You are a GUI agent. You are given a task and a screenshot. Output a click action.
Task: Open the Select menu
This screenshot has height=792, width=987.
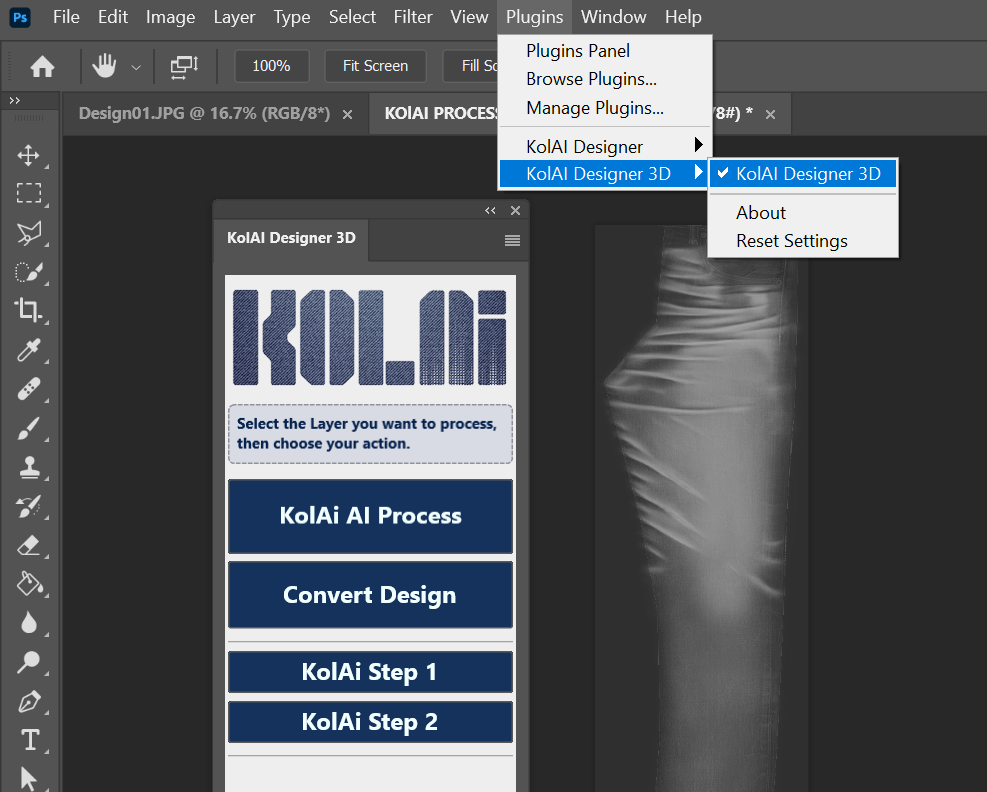tap(352, 17)
